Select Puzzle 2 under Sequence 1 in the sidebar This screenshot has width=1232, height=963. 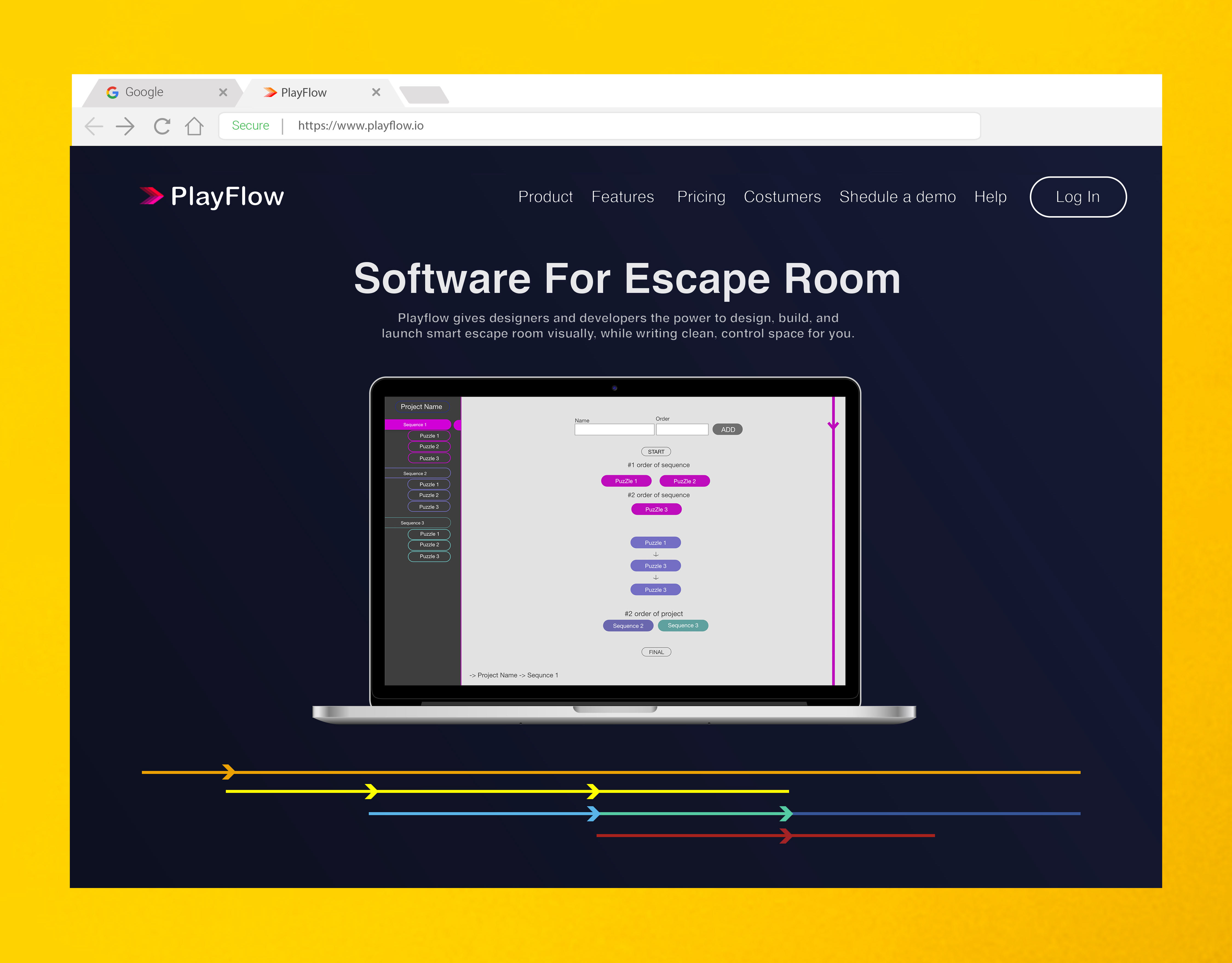pos(429,447)
